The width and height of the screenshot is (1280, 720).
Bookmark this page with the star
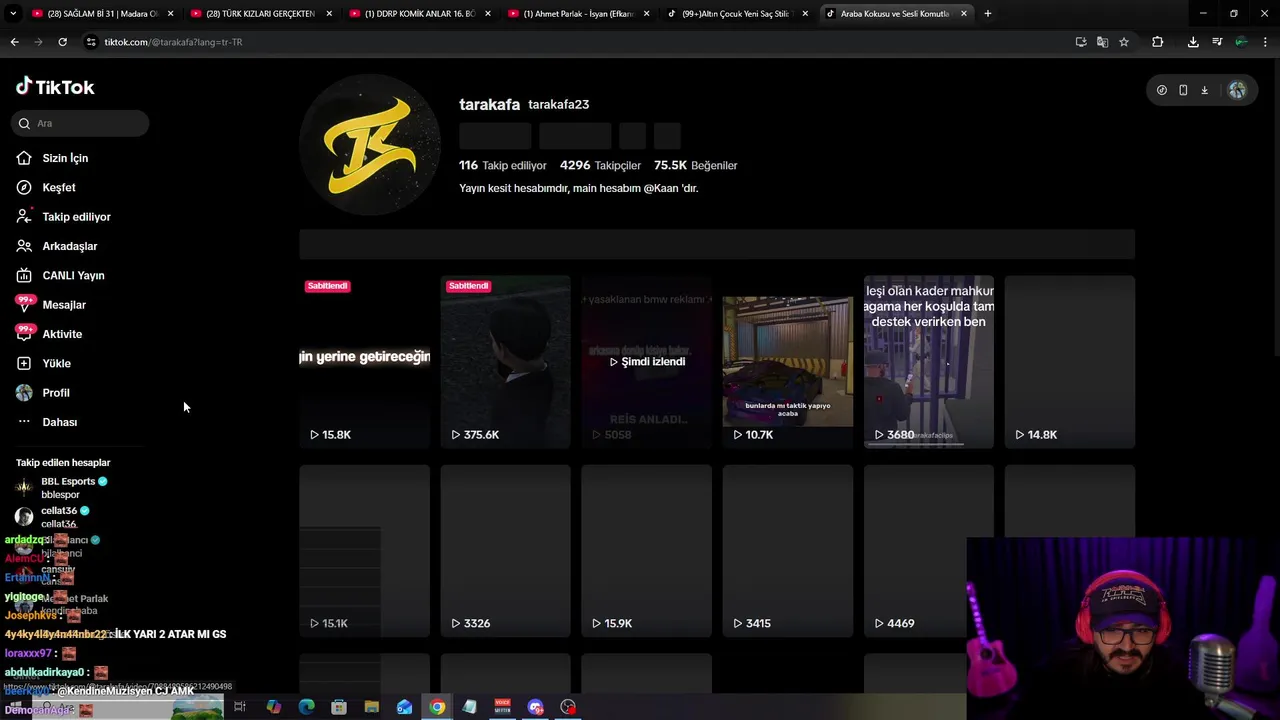pos(1124,42)
